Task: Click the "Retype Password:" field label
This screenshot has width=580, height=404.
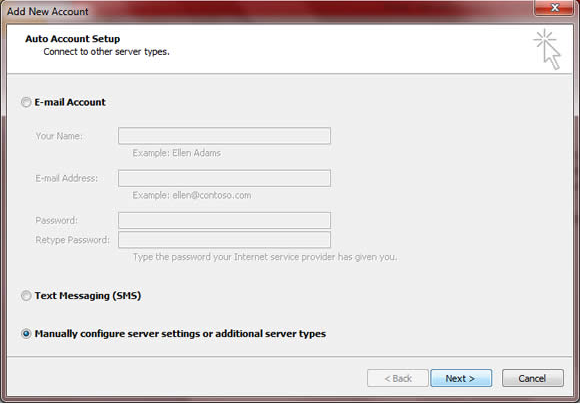Action: 72,240
